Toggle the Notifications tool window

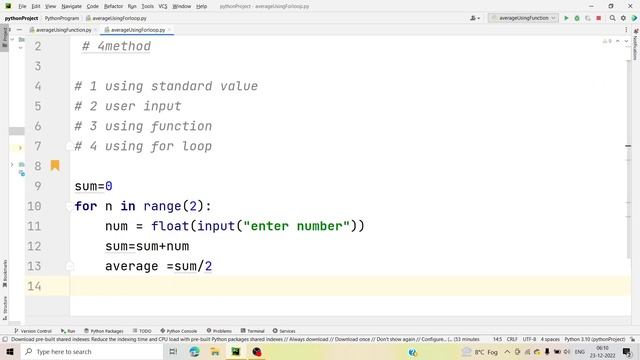tap(636, 45)
